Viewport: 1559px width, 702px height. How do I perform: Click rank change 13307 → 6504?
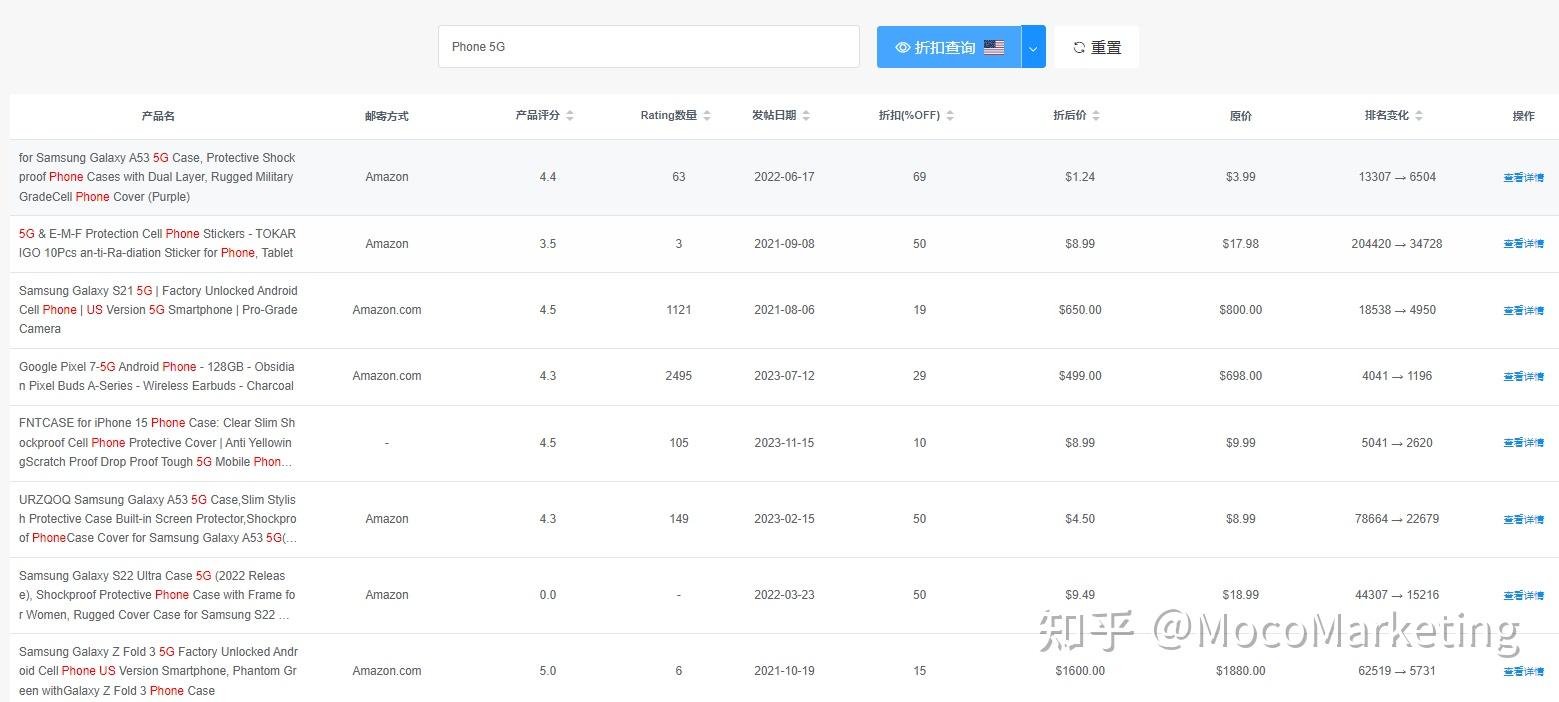pyautogui.click(x=1397, y=177)
